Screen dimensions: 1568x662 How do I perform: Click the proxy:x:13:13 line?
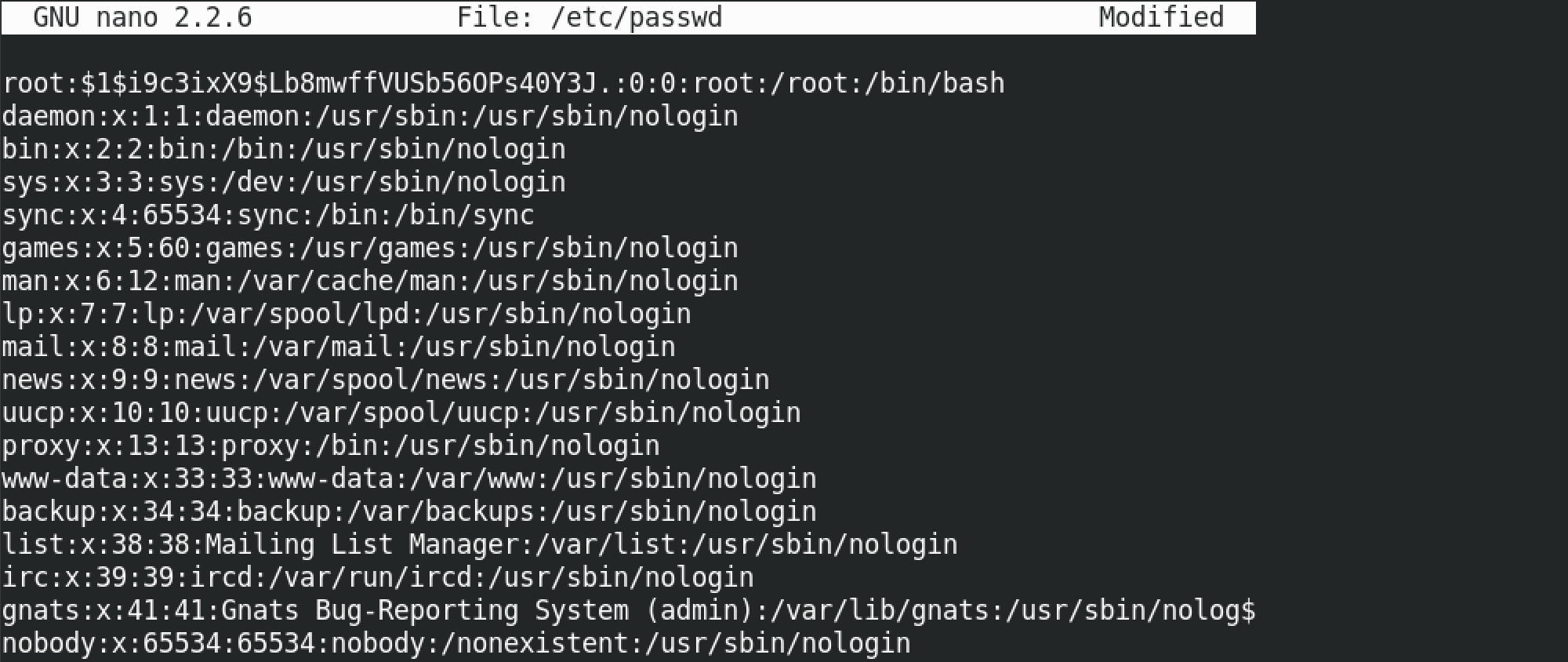(x=331, y=446)
